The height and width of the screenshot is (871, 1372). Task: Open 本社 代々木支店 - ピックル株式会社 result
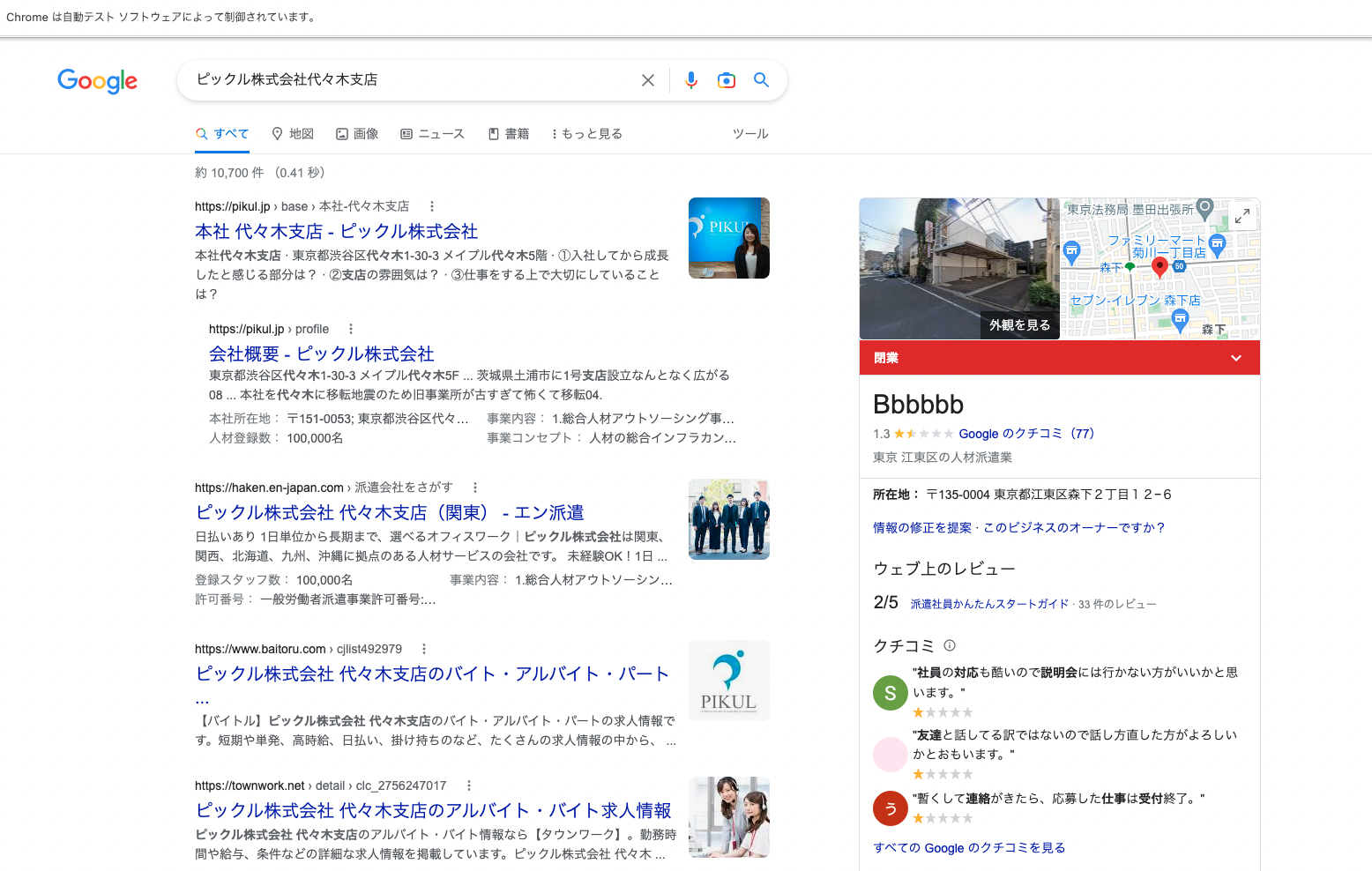click(x=336, y=232)
